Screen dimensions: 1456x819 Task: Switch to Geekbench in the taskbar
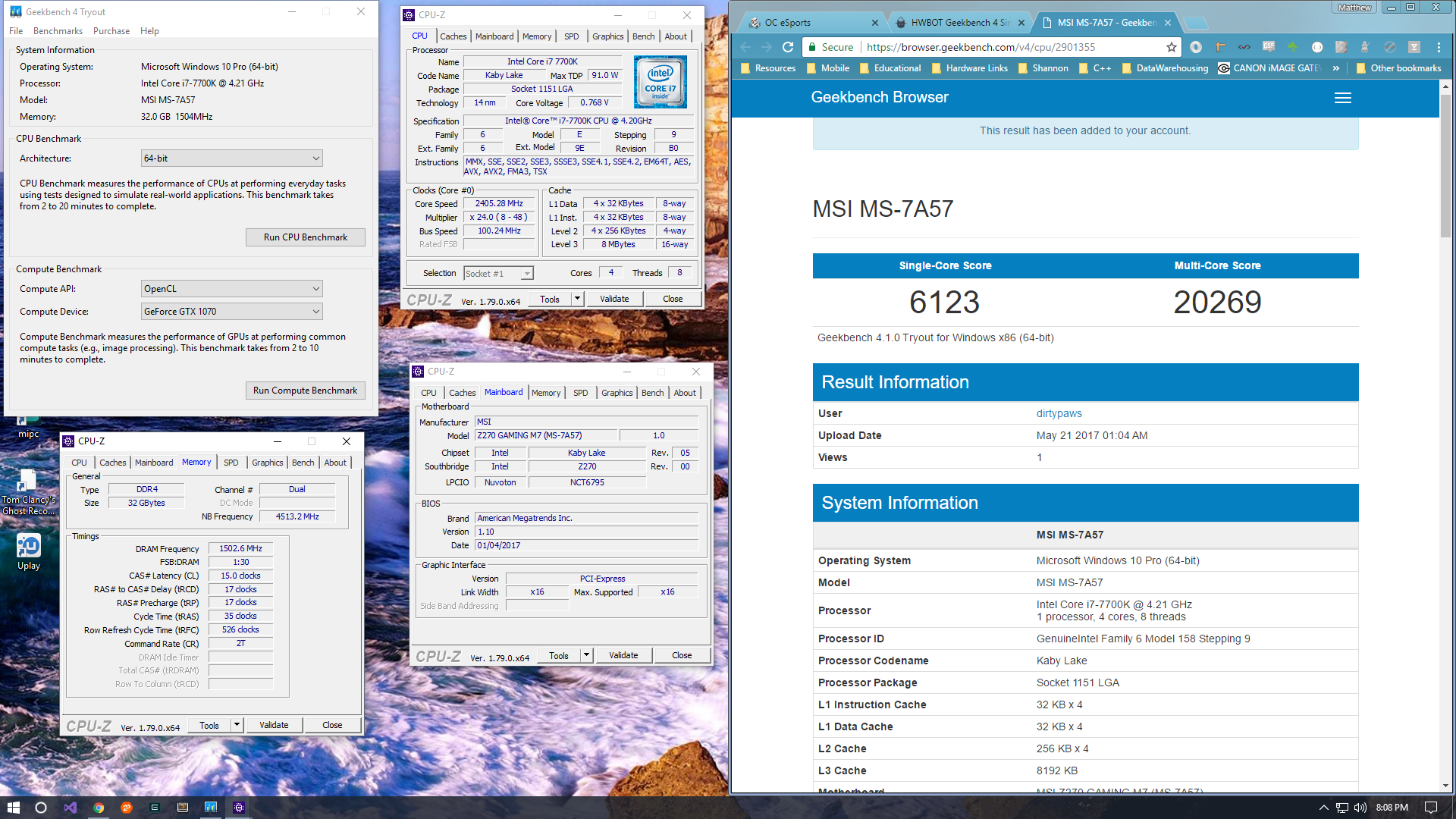pyautogui.click(x=210, y=808)
